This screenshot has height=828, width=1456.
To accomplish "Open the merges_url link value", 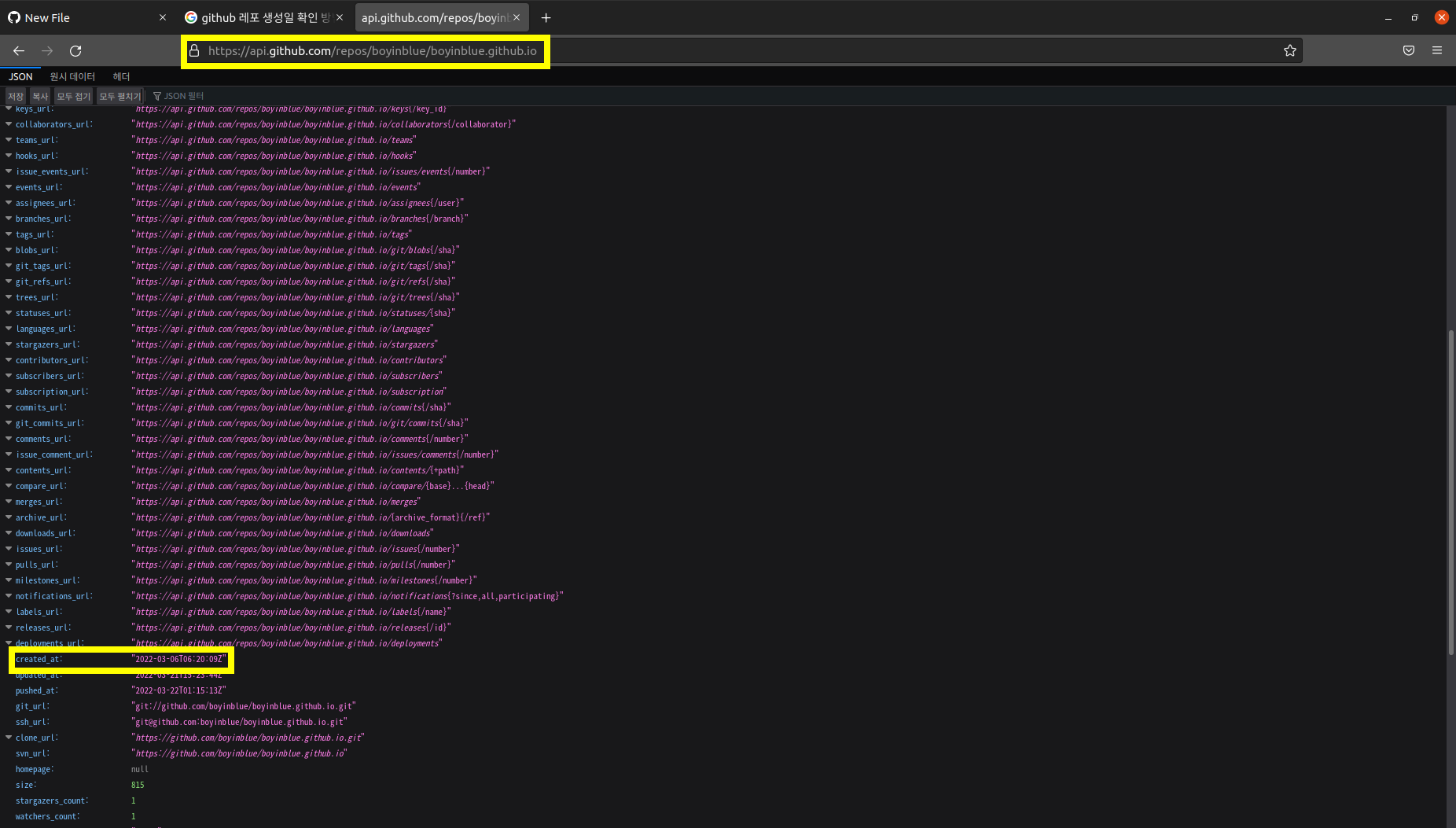I will [276, 502].
